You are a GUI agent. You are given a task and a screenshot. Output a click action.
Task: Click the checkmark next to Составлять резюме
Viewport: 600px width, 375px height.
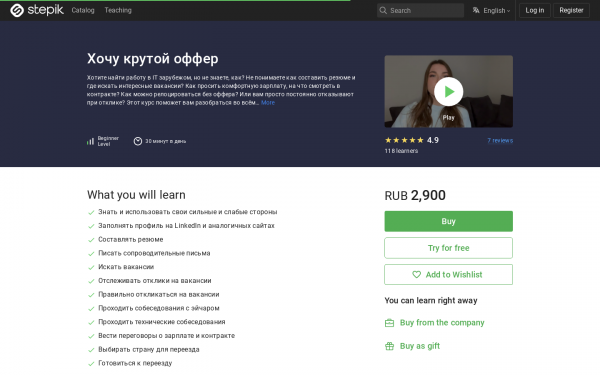tap(91, 240)
